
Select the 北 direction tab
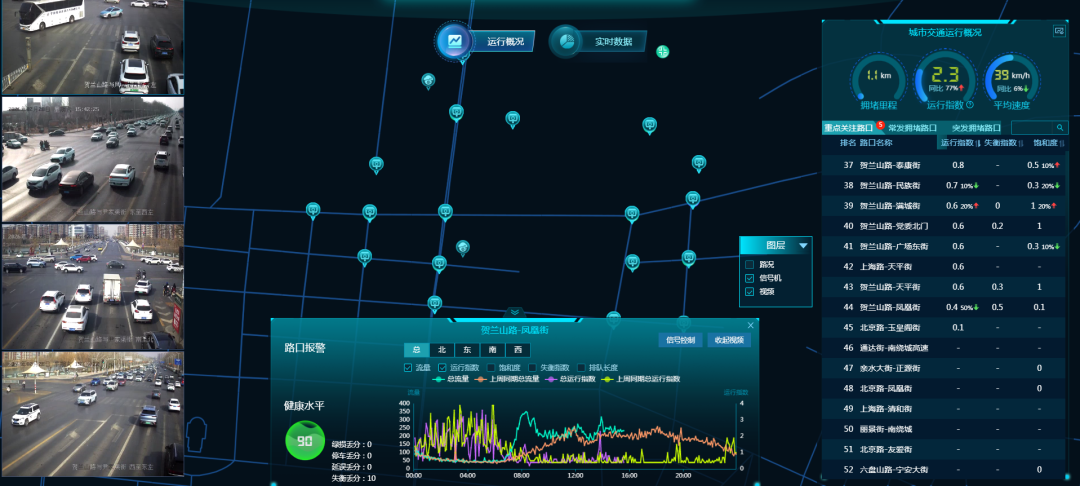tap(441, 350)
